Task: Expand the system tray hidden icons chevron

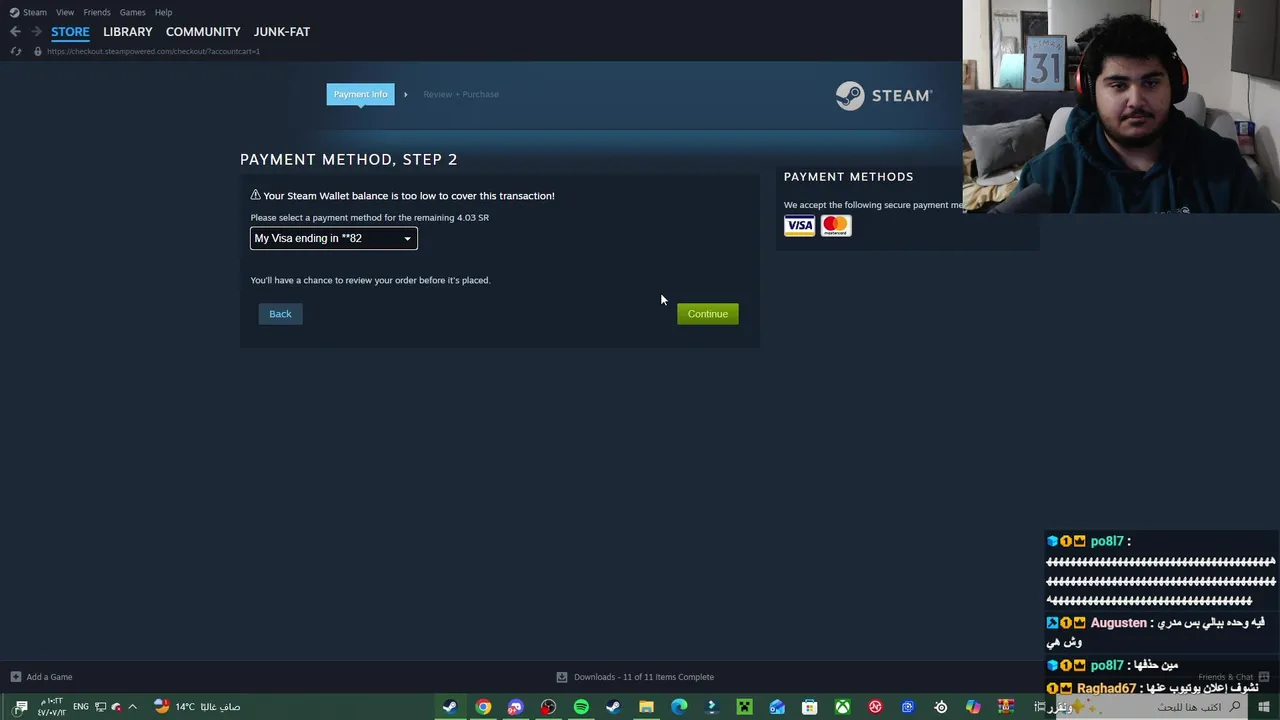Action: tap(132, 707)
